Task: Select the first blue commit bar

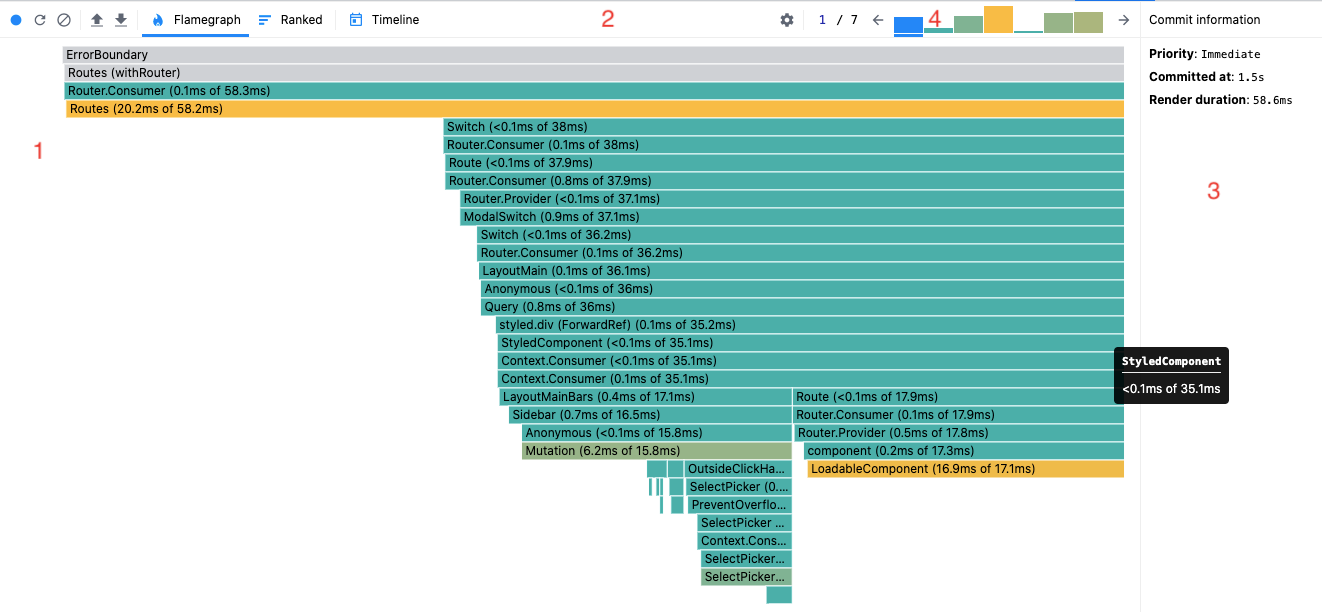Action: click(908, 22)
